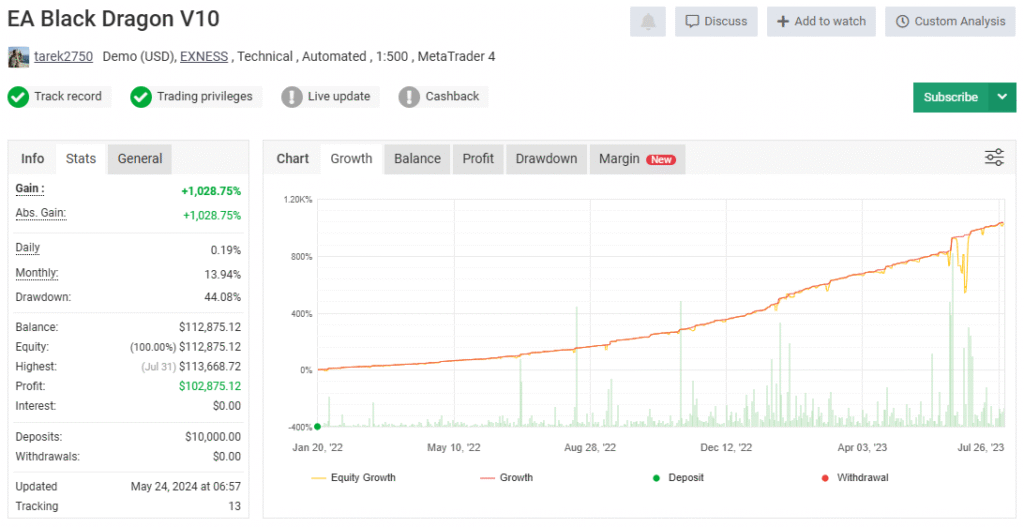Expand the Subscribe dropdown arrow
Screen dimensions: 1024x527
[x=1002, y=97]
